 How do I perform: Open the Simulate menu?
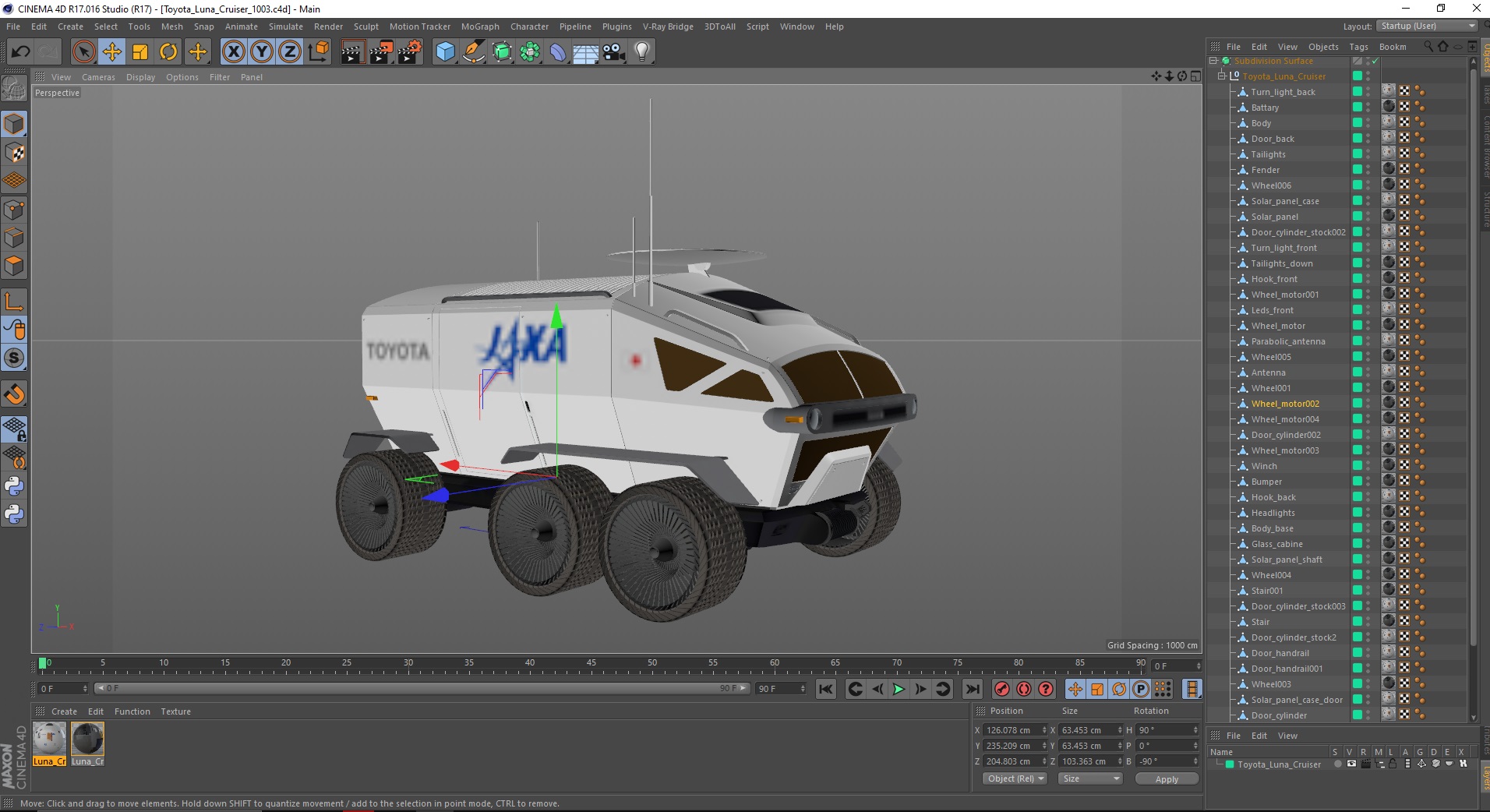[x=286, y=26]
